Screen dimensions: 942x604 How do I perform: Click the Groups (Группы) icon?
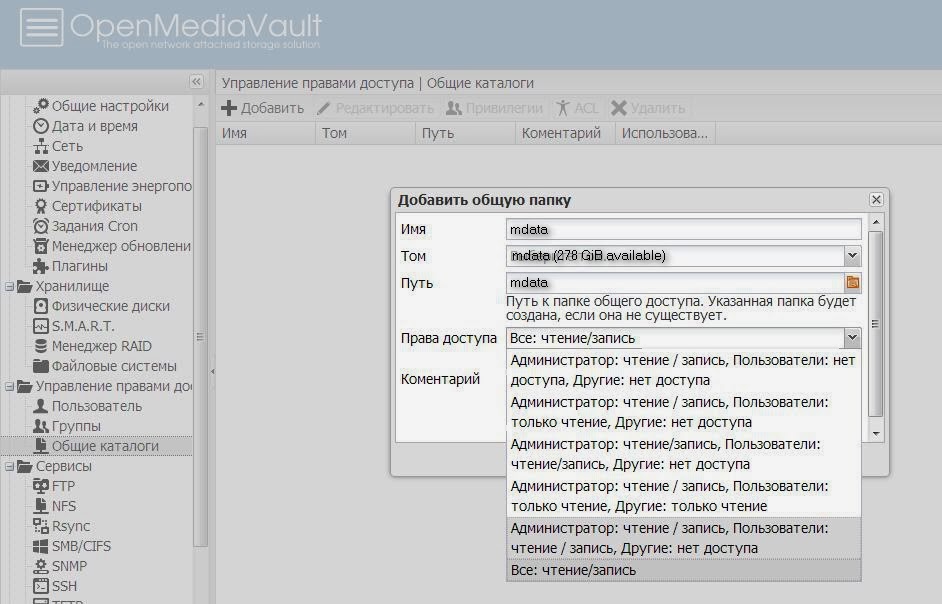pyautogui.click(x=40, y=426)
